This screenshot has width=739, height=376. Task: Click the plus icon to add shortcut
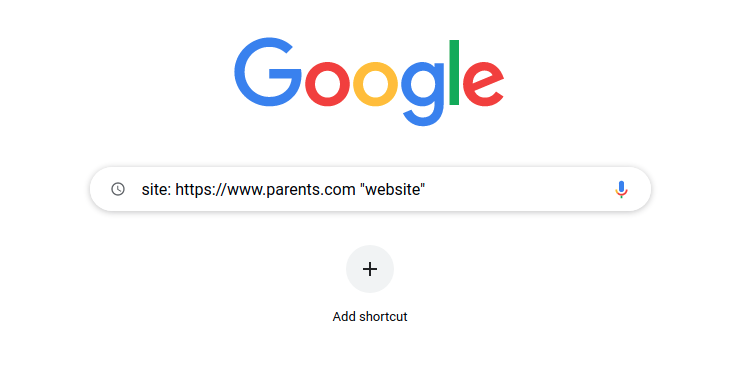(370, 269)
